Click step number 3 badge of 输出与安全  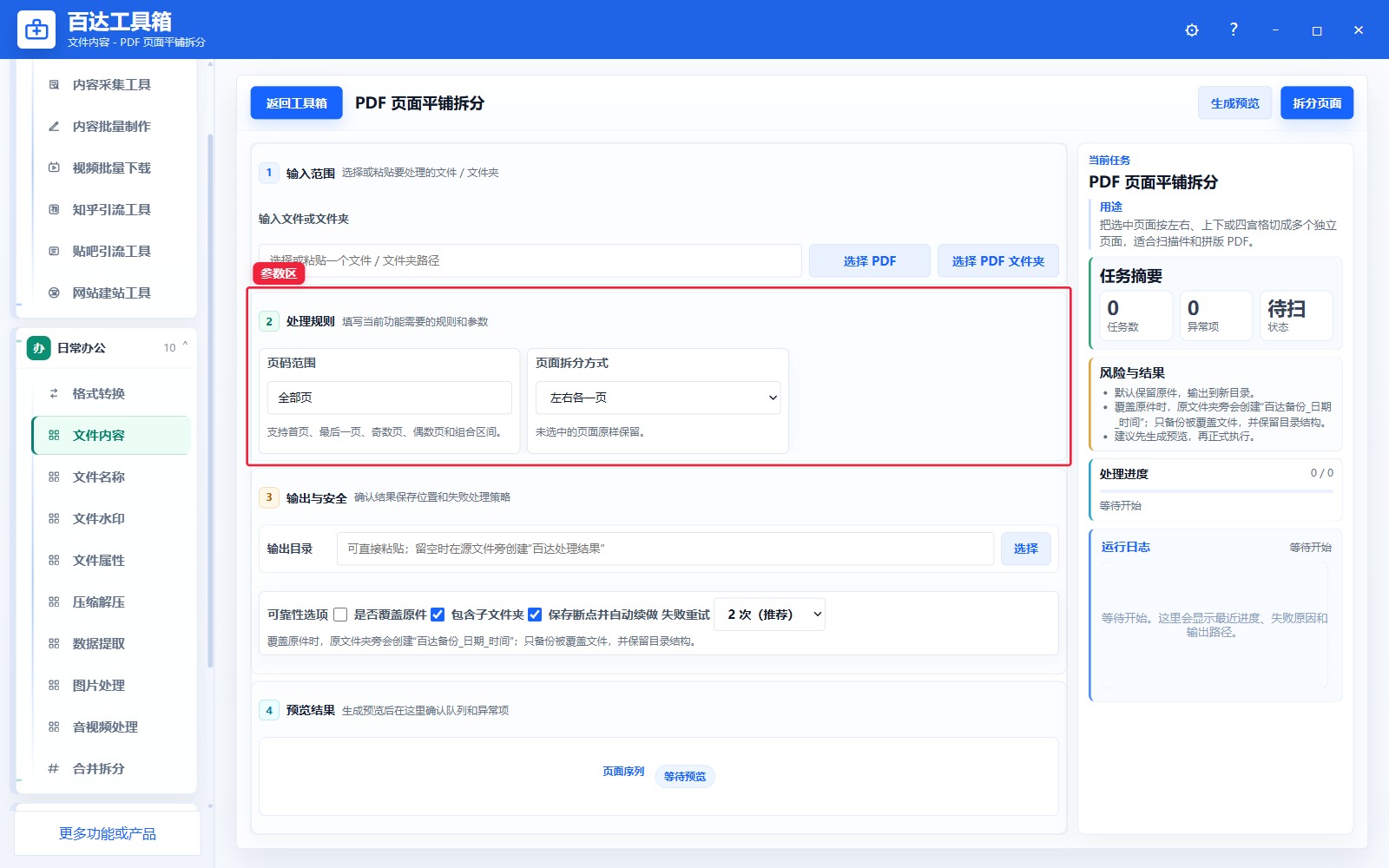tap(269, 497)
